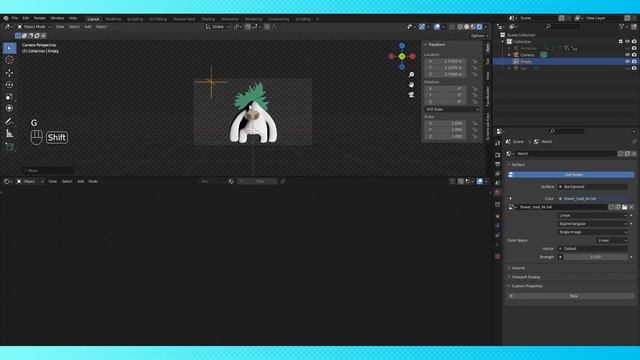The image size is (640, 360).
Task: Select the Empty row in outliner
Action: pos(566,61)
